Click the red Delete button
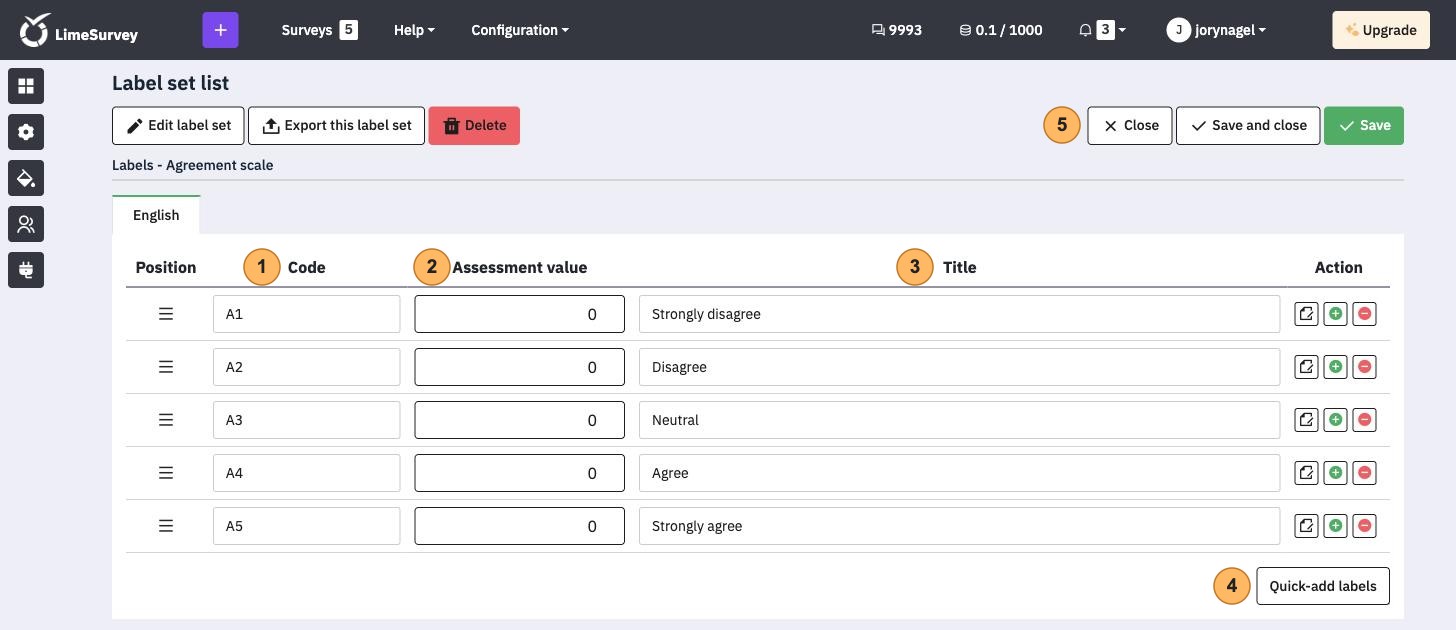 click(x=474, y=125)
